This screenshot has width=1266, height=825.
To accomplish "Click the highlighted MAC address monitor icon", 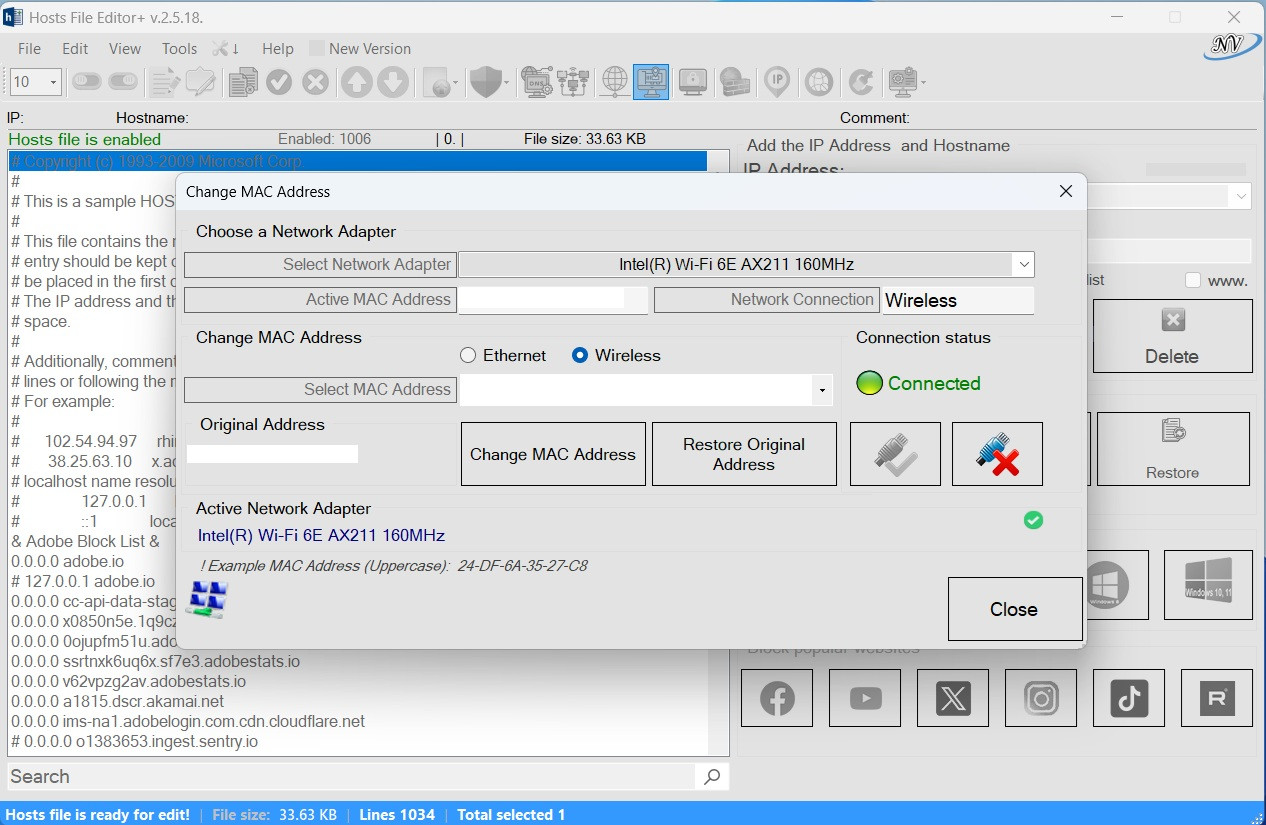I will (x=651, y=82).
